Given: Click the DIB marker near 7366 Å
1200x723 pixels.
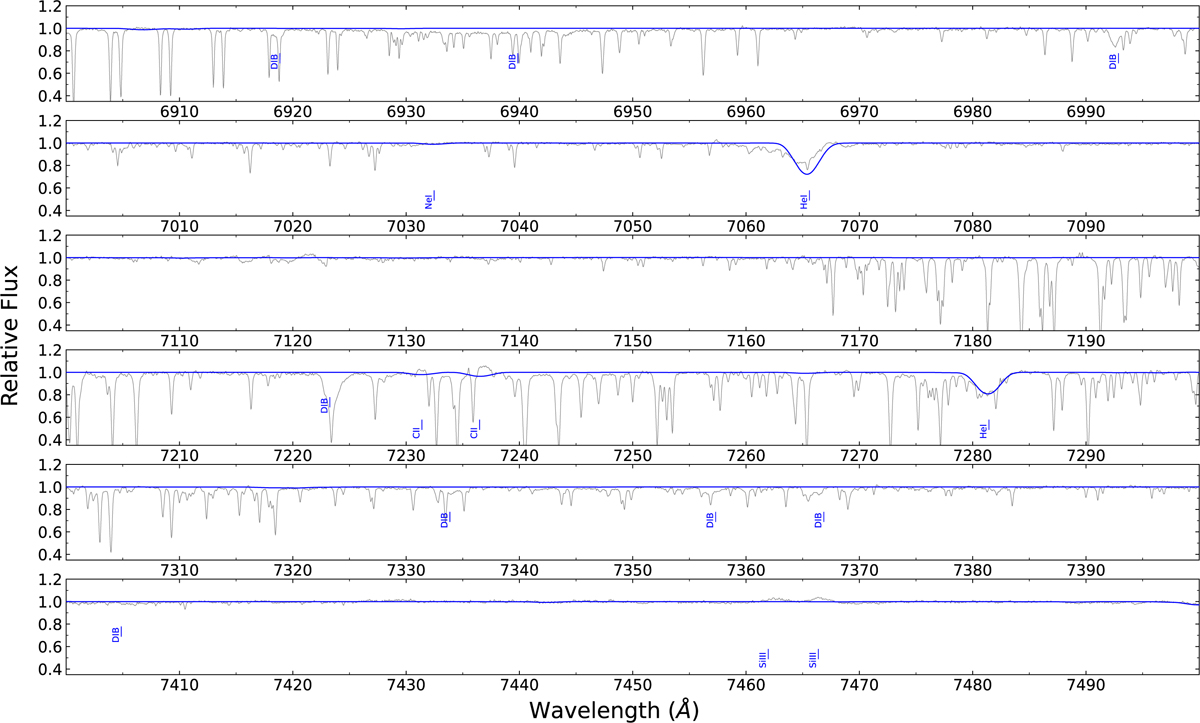Looking at the screenshot, I should (820, 520).
